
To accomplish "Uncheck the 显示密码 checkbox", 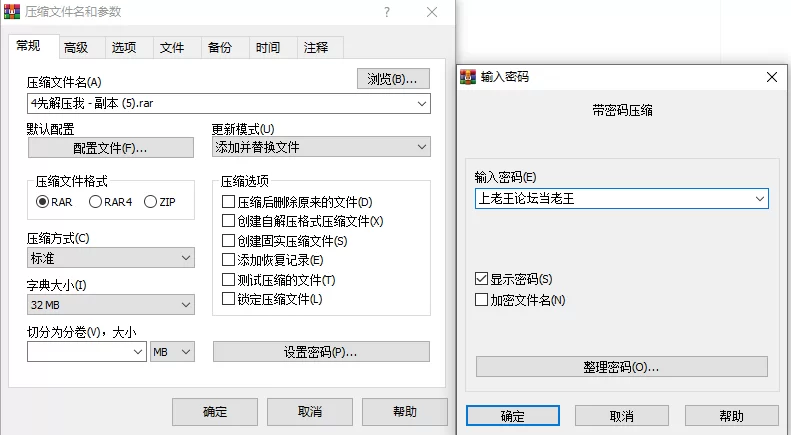I will click(x=481, y=279).
